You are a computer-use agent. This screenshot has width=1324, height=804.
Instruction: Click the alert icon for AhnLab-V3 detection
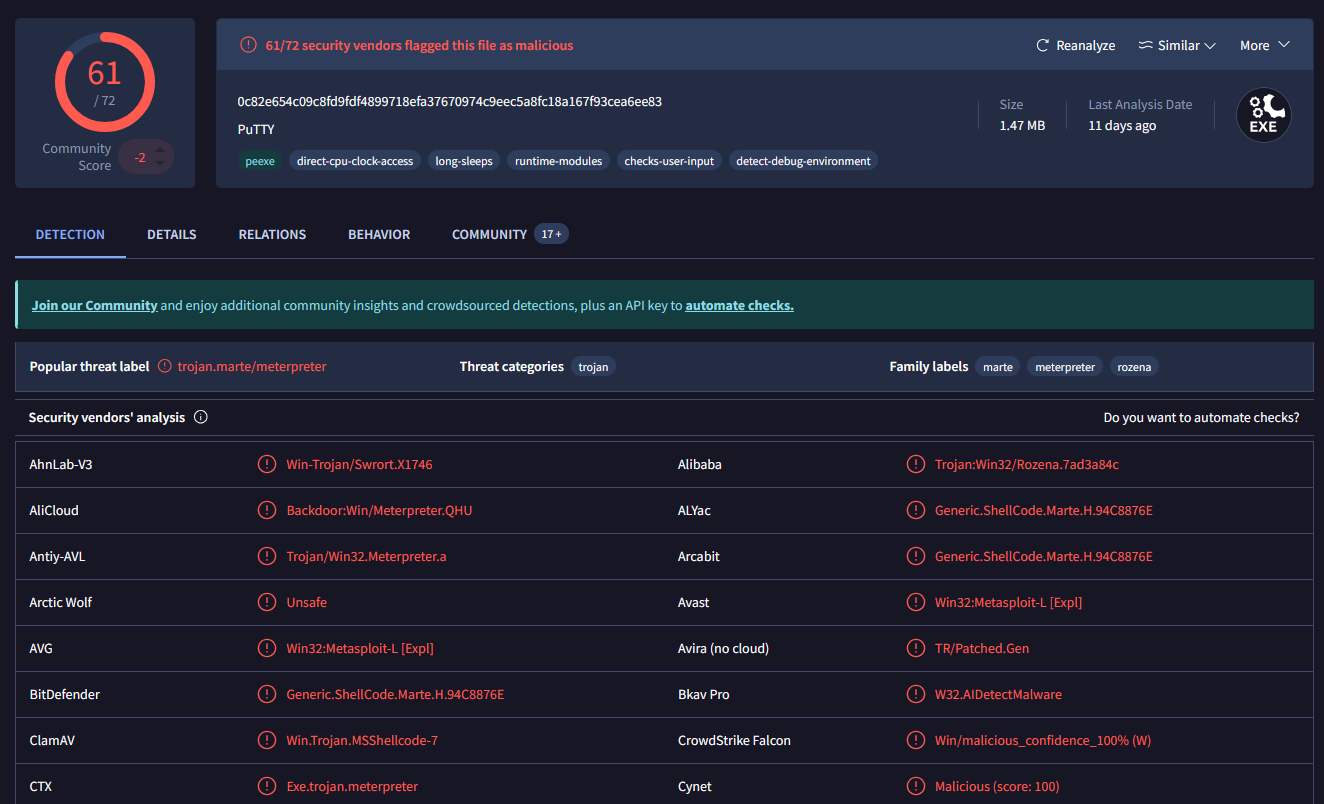[x=267, y=464]
